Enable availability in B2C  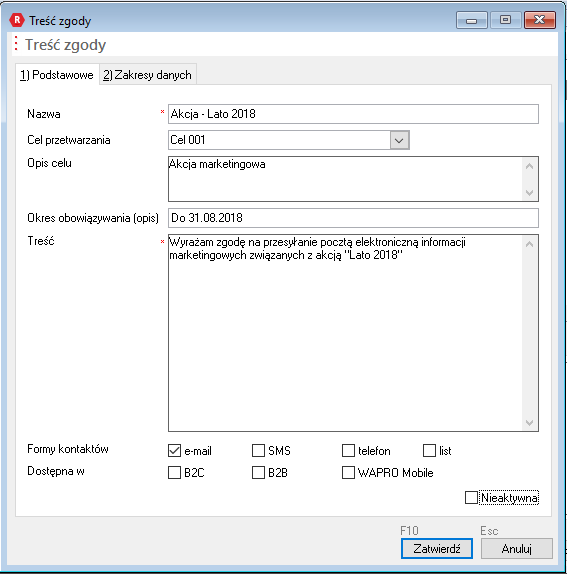tap(175, 472)
